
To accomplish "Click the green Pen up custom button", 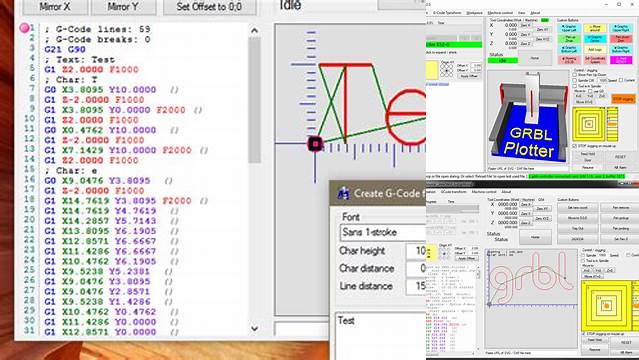I will click(x=569, y=39).
